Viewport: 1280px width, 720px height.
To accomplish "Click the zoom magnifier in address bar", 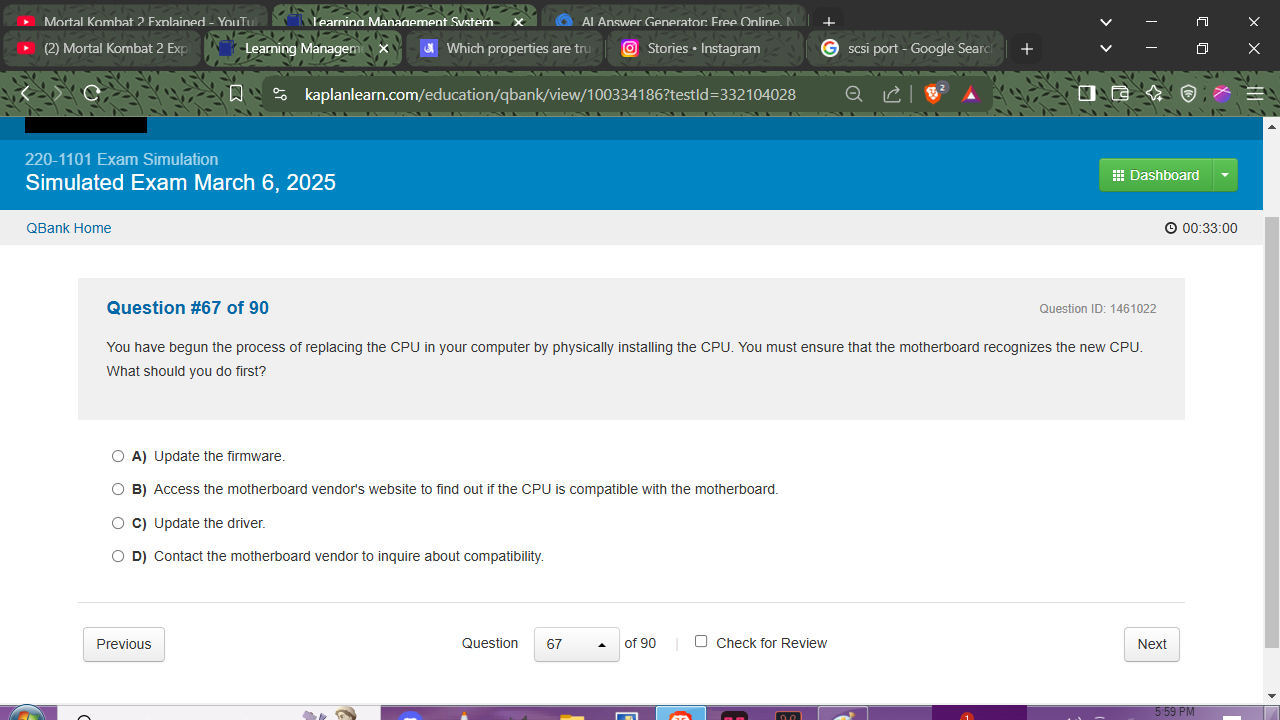I will point(854,94).
